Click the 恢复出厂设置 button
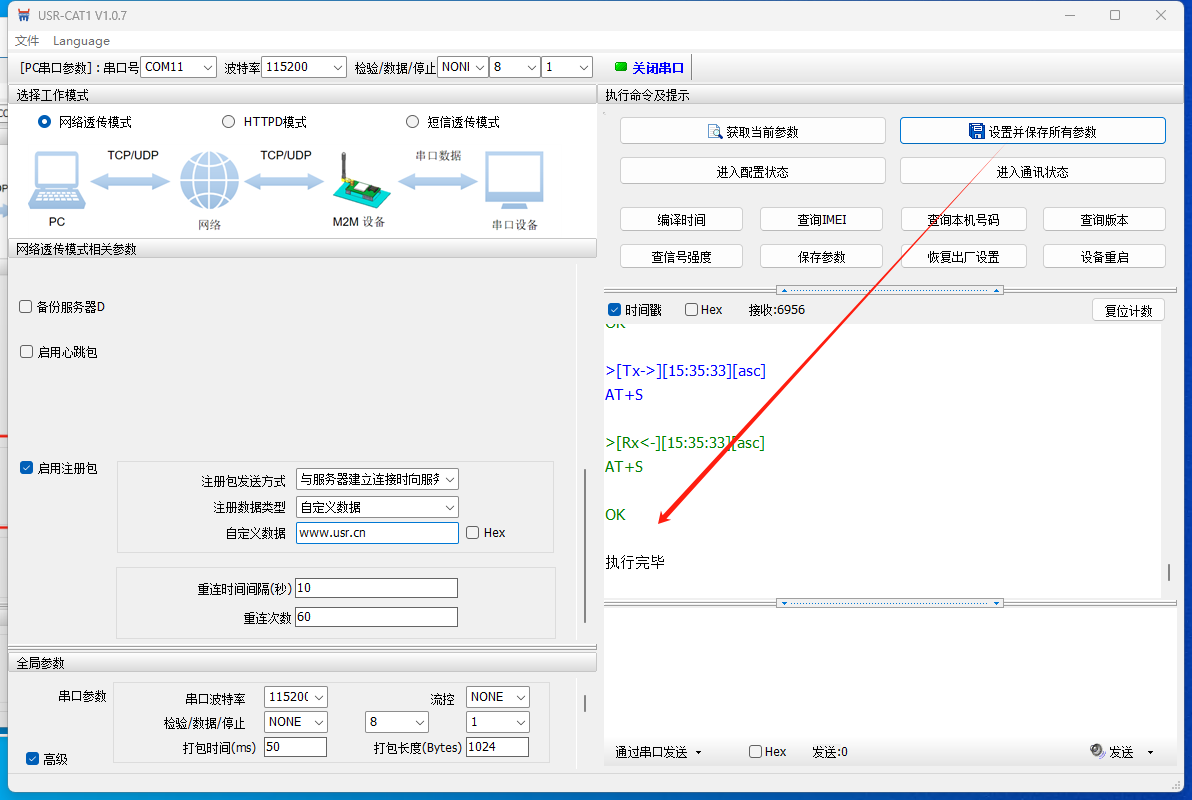1192x800 pixels. coord(963,256)
